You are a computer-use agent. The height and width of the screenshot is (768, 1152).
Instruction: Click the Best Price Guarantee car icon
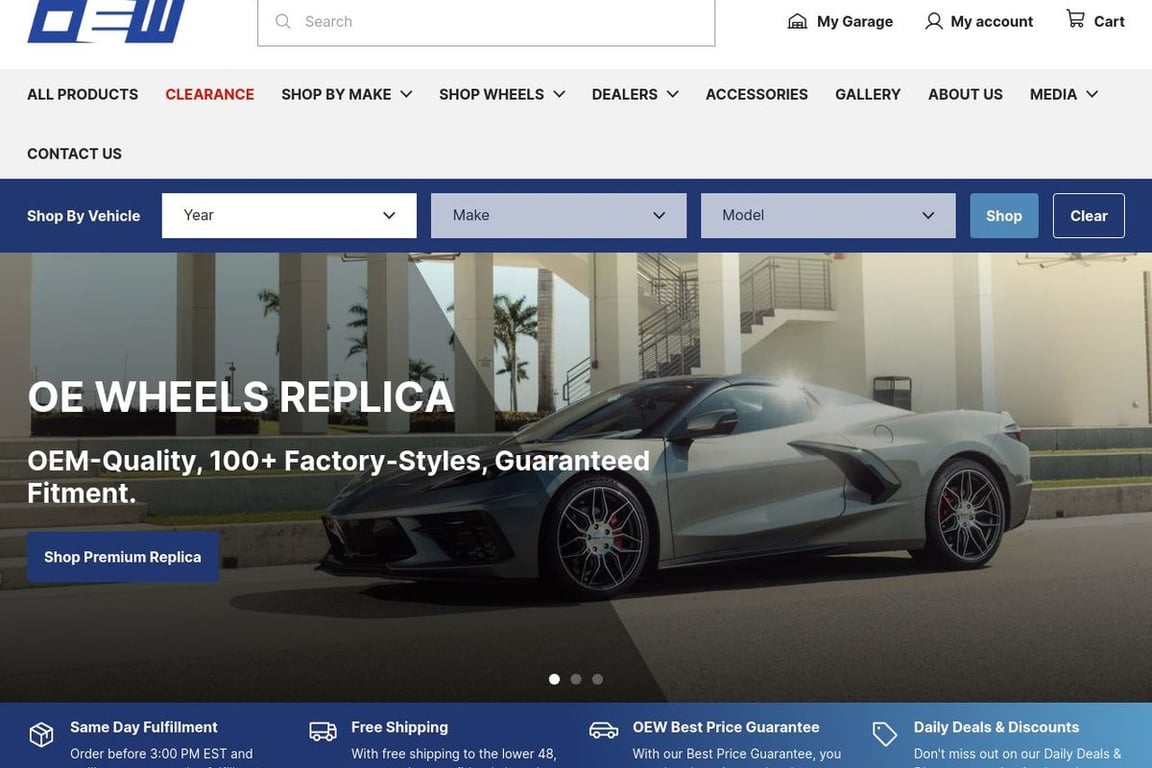604,730
